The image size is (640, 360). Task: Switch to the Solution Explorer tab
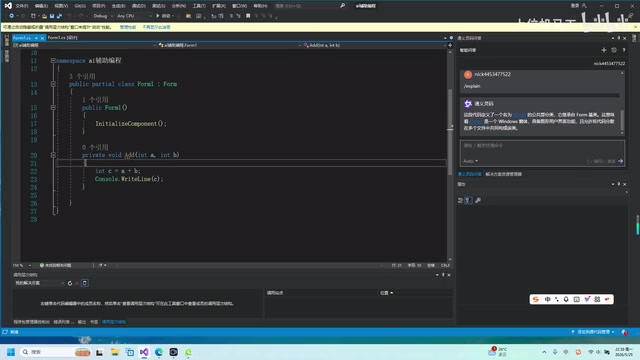coord(503,174)
